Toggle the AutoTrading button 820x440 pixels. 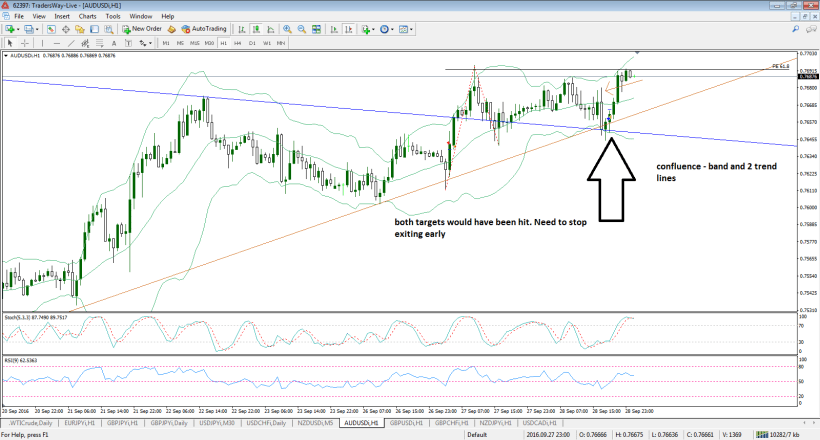point(206,29)
